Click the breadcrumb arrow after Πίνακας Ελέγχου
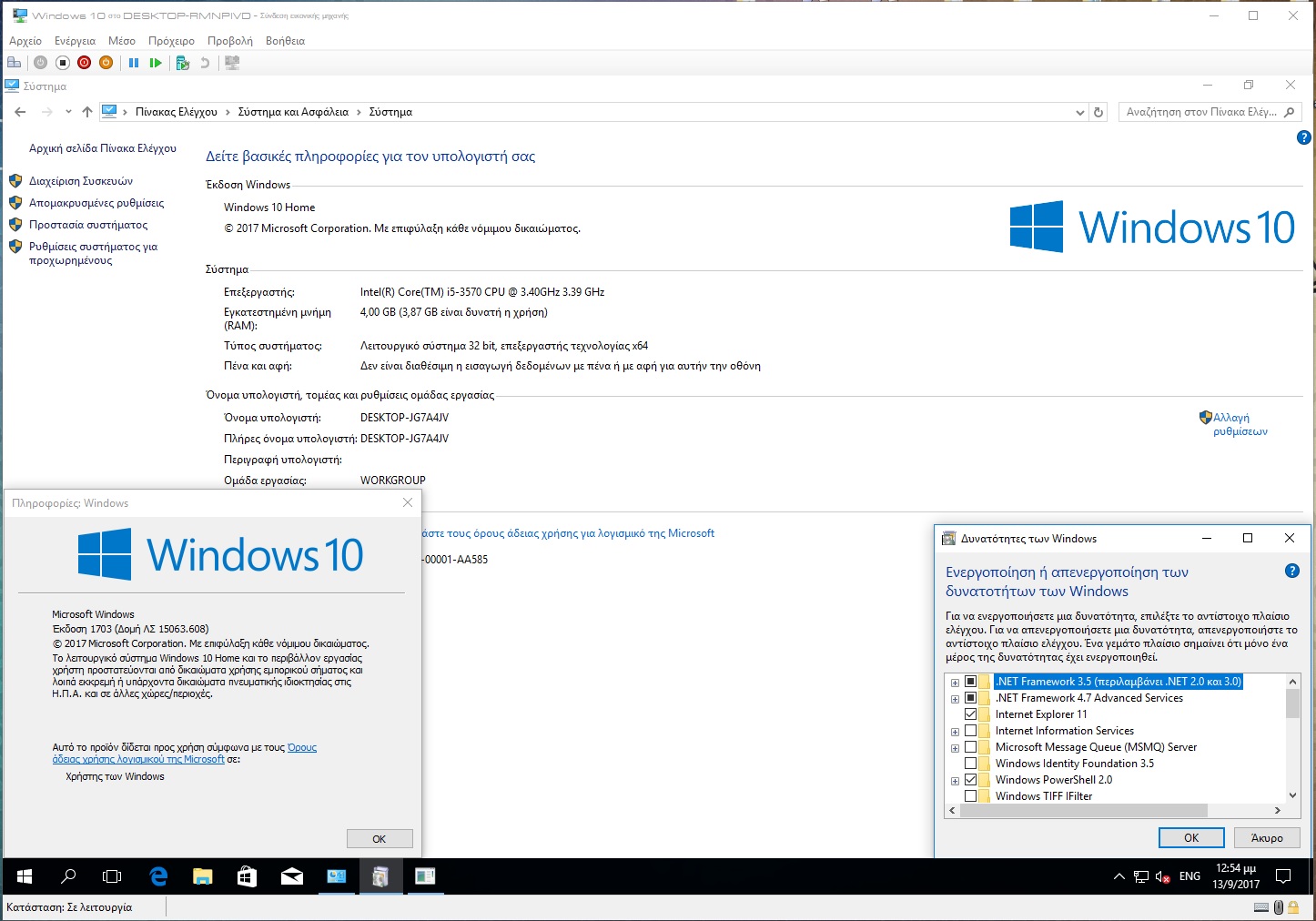1316x921 pixels. click(x=228, y=112)
